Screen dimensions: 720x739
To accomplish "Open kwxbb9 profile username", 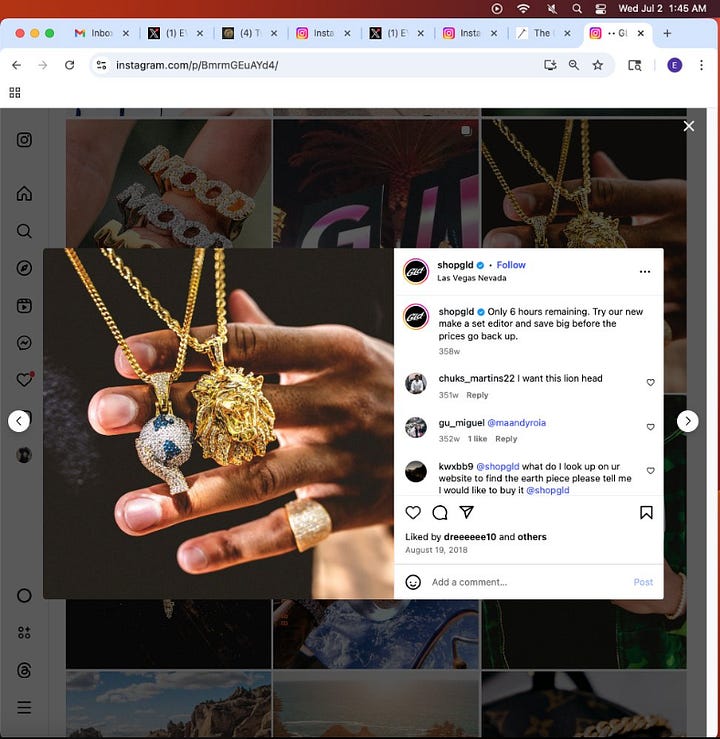I will point(455,466).
